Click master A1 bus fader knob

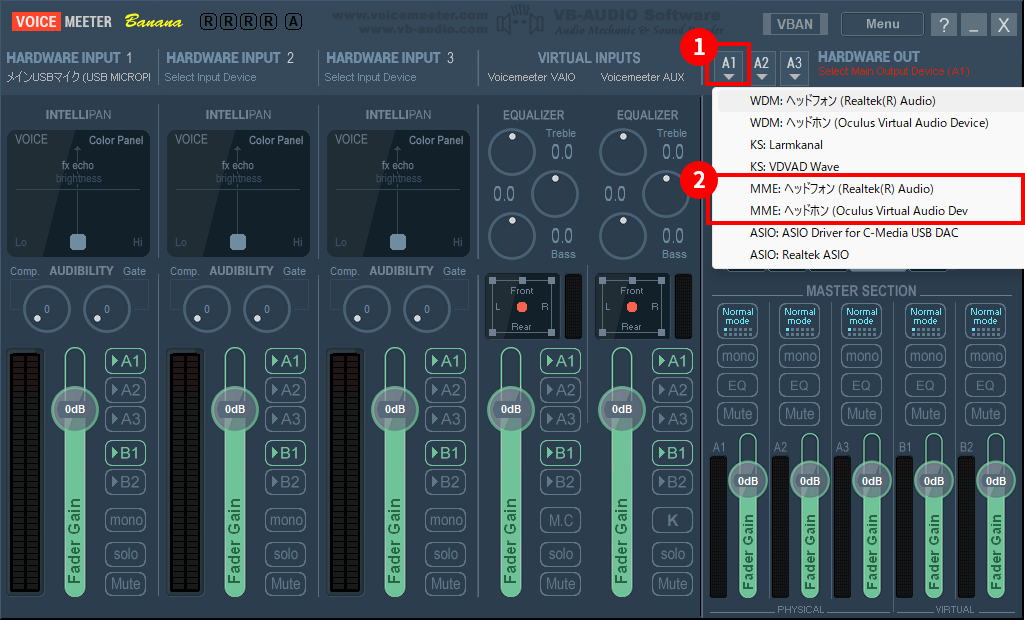click(748, 481)
